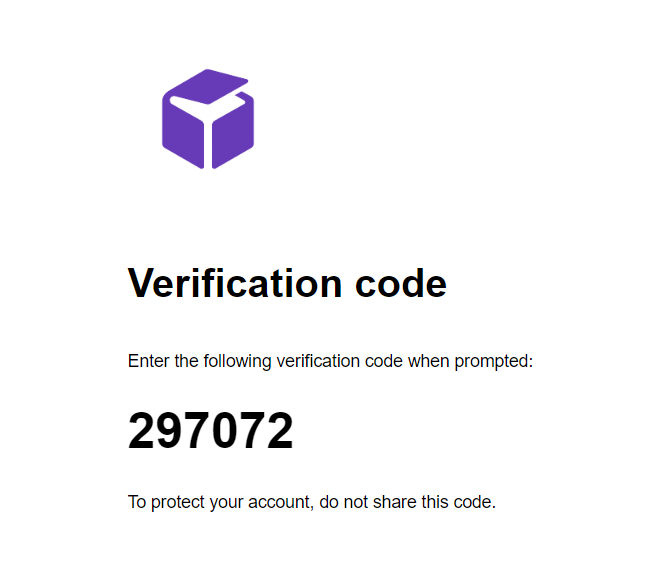Screen dimensions: 646x563
Task: Click the first digit of the 297072 code
Action: point(142,432)
